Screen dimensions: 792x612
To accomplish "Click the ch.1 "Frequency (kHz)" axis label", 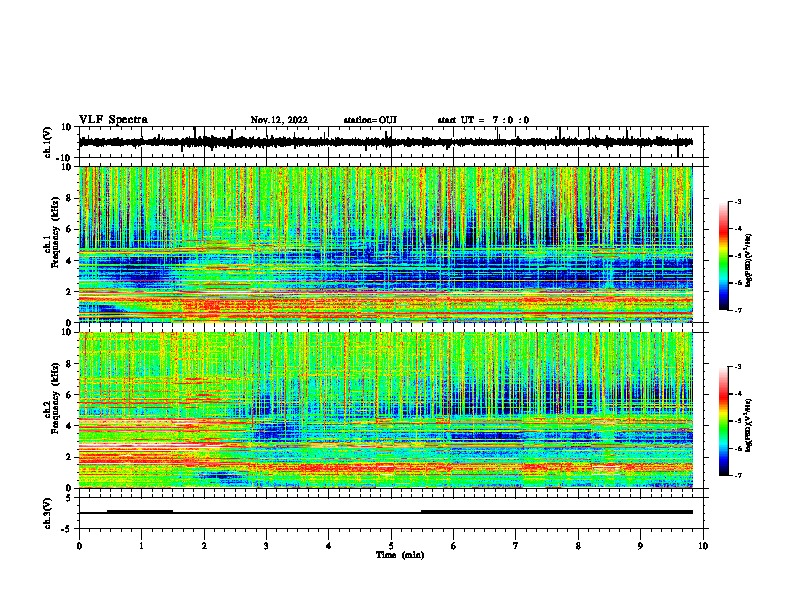I will click(x=54, y=232).
